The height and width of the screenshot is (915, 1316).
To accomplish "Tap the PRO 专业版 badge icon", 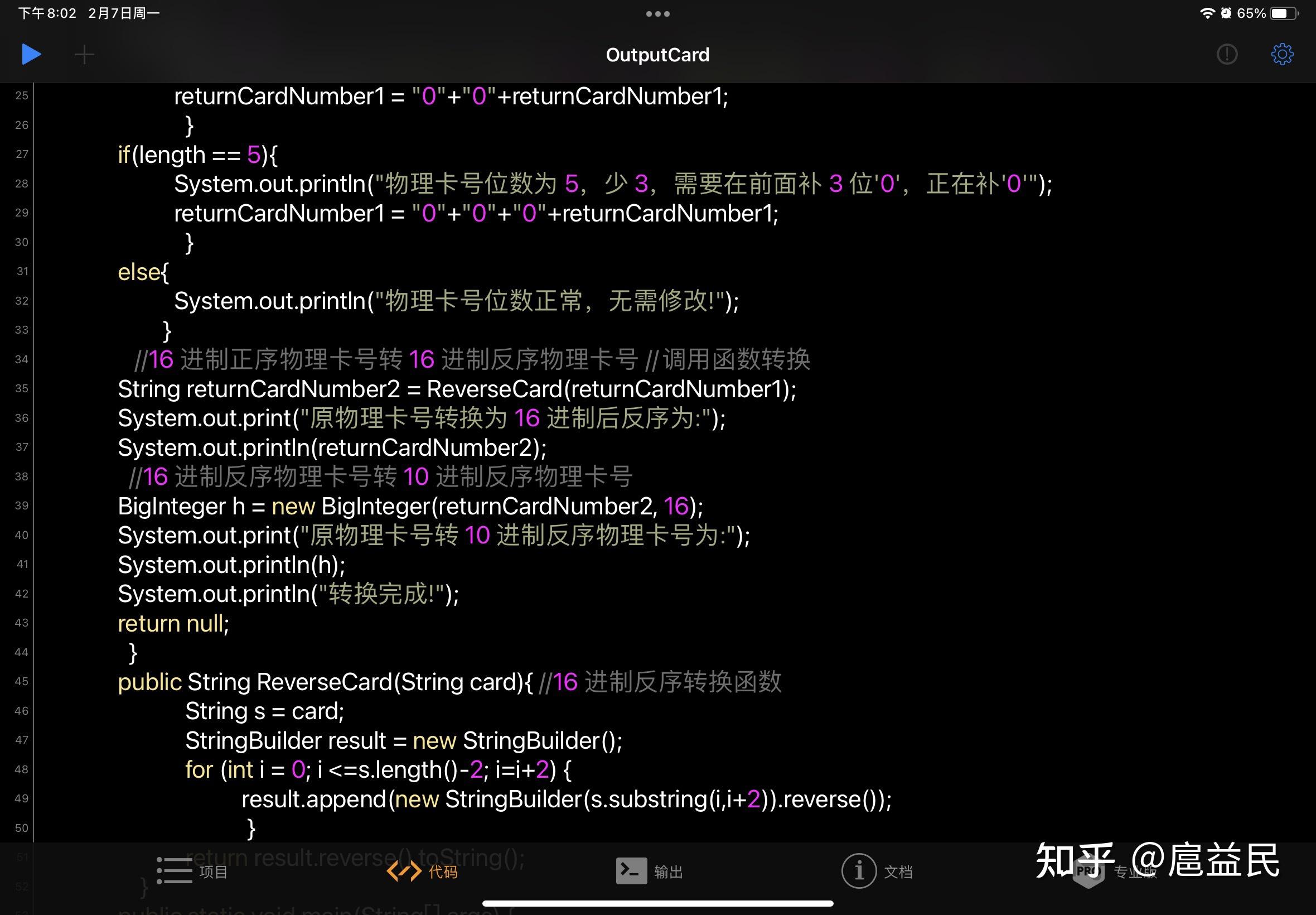I will click(1088, 872).
